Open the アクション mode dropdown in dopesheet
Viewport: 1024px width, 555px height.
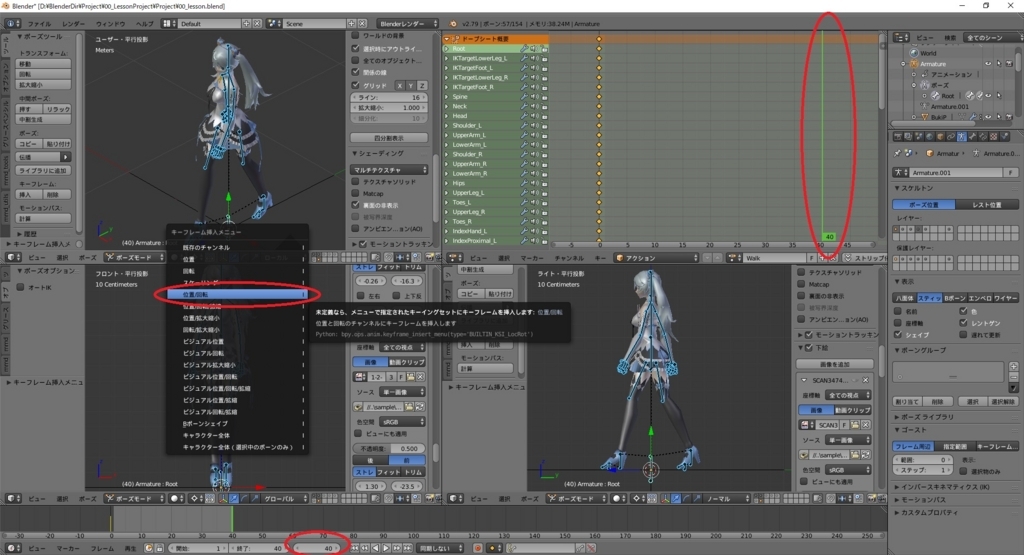(656, 258)
